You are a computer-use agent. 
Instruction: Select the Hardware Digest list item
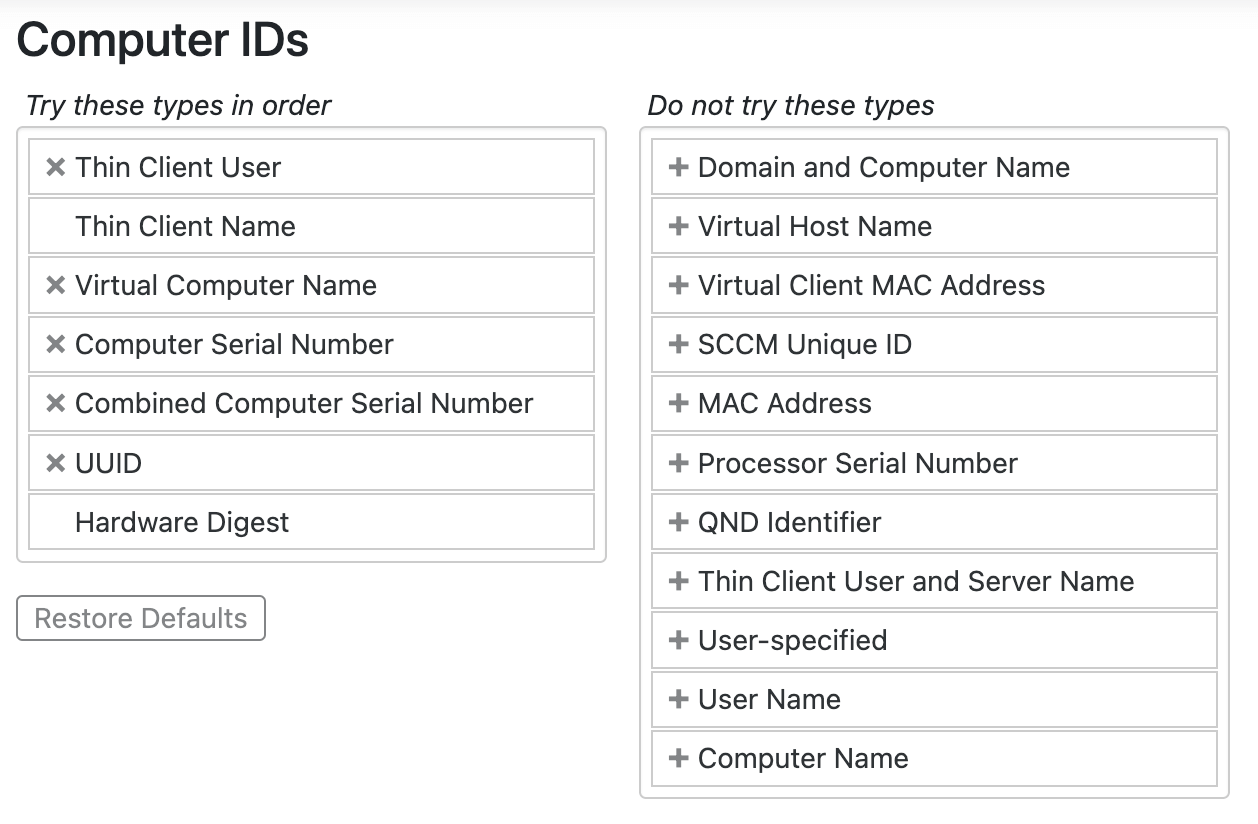[182, 522]
